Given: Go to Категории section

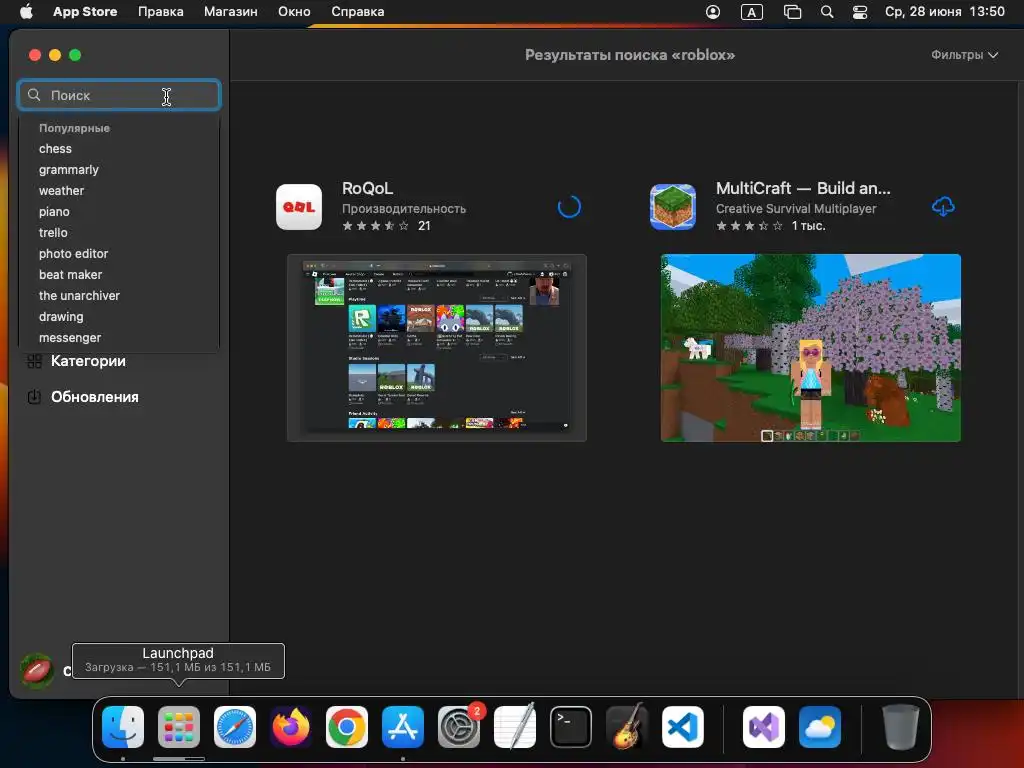Looking at the screenshot, I should 88,361.
